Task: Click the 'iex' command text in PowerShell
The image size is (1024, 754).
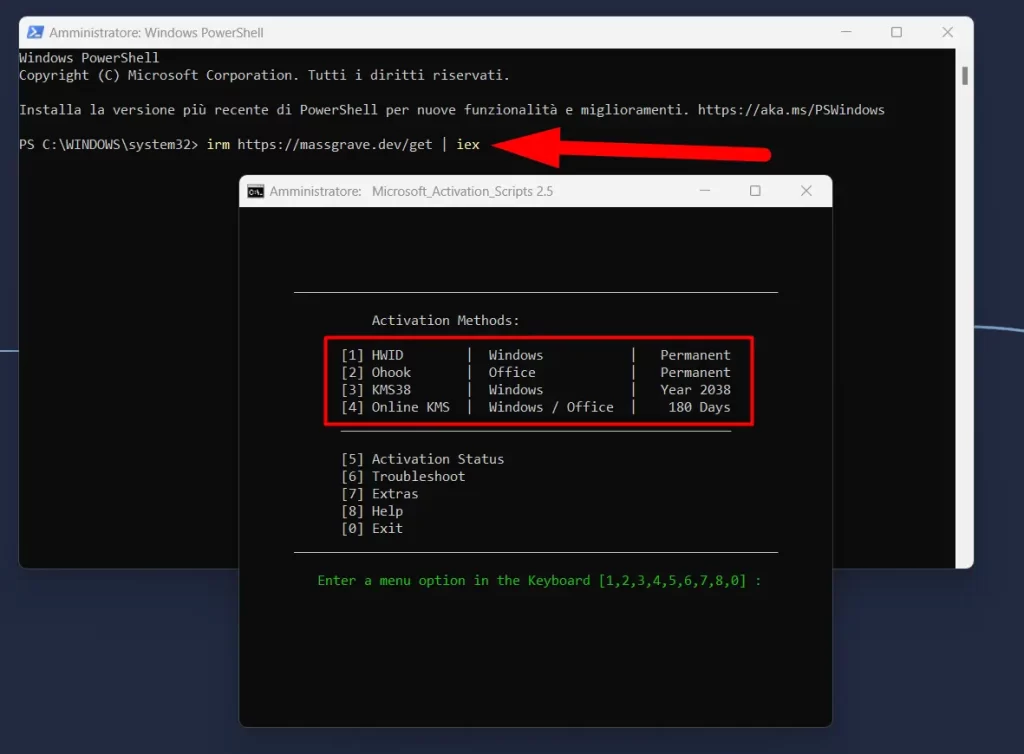Action: [468, 144]
